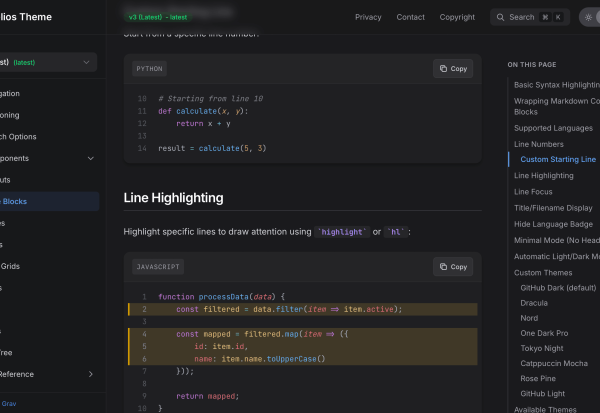The width and height of the screenshot is (600, 413).
Task: Click the search magnifier icon
Action: point(500,17)
